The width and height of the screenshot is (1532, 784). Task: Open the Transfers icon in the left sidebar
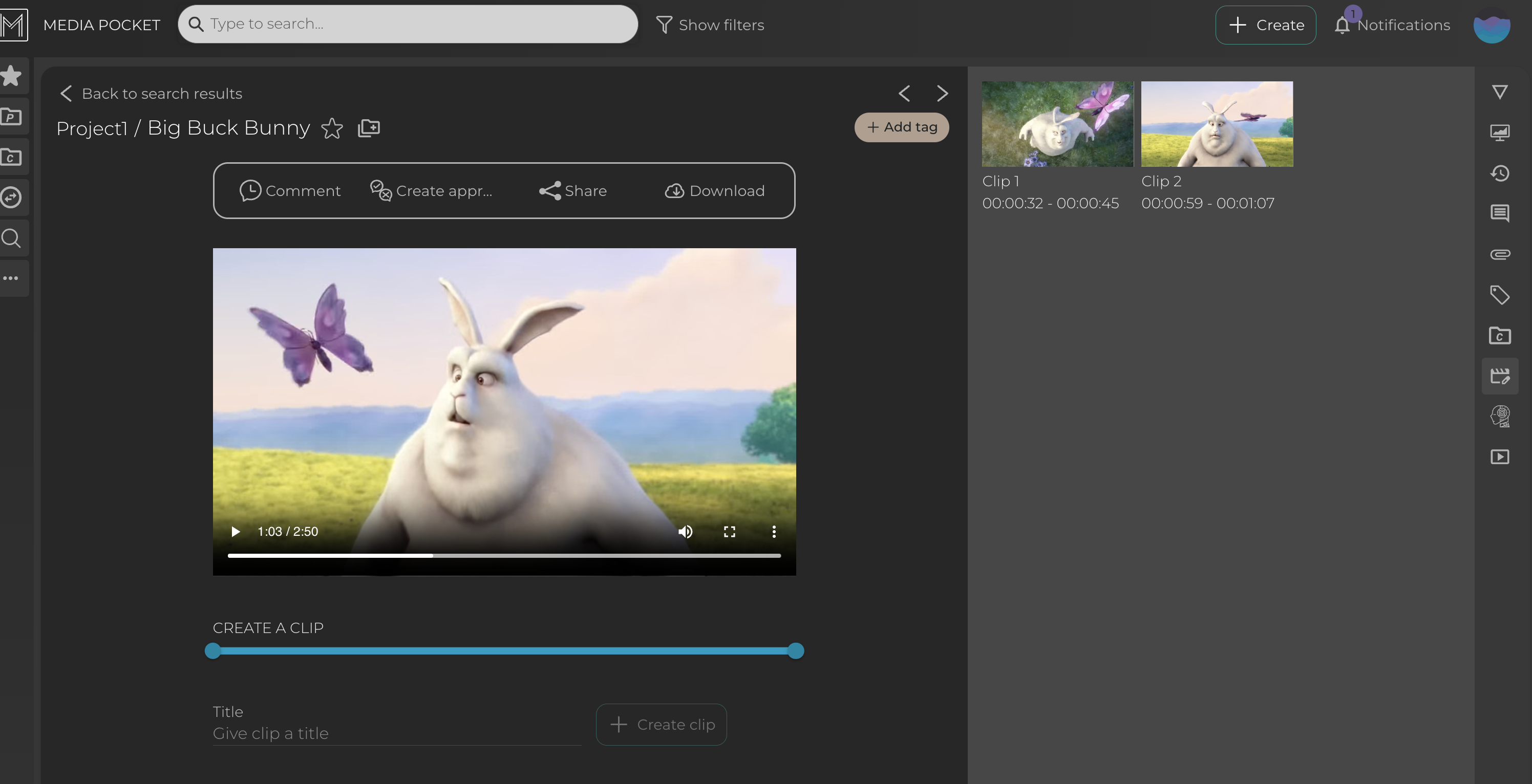[12, 198]
